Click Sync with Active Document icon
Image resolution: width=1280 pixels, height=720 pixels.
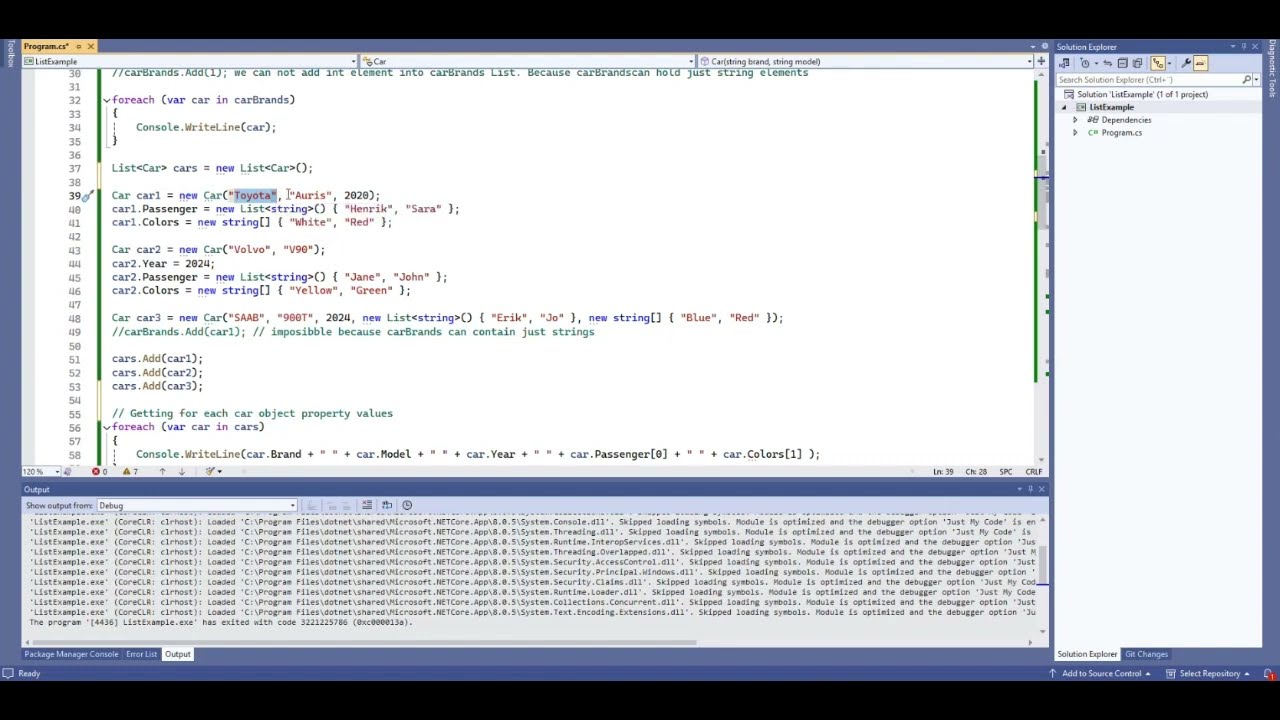1108,63
